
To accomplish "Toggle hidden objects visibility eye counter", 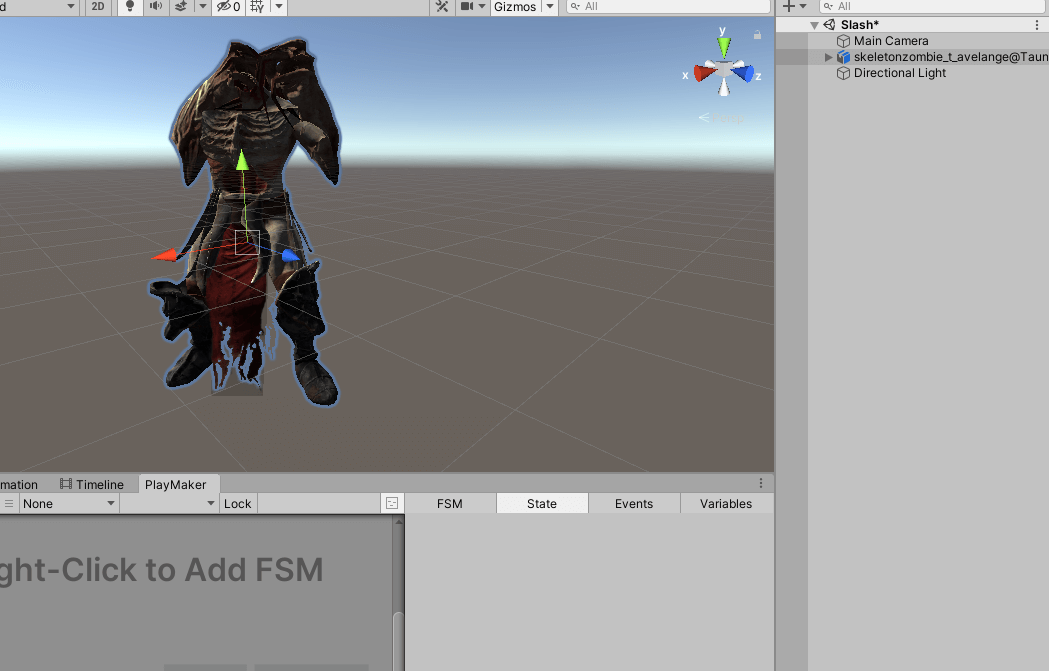I will click(x=229, y=7).
